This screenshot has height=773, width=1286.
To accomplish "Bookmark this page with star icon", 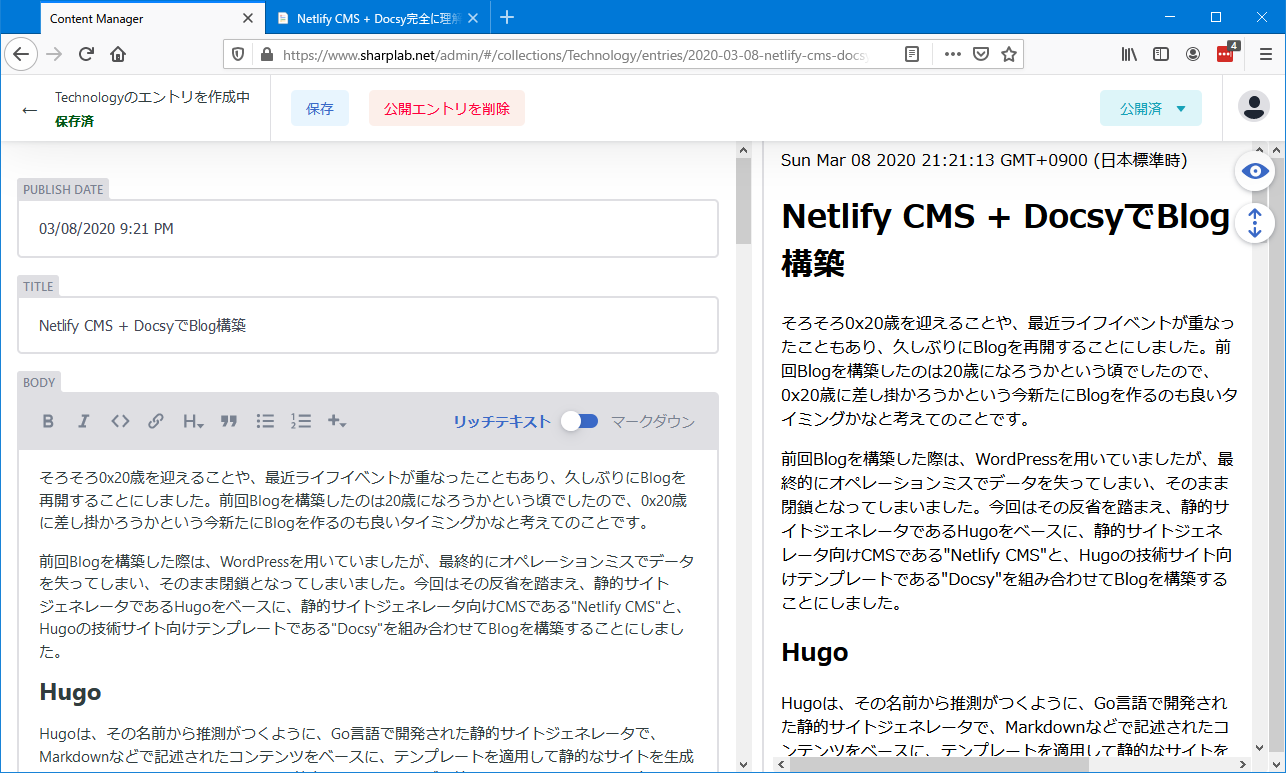I will (1009, 54).
